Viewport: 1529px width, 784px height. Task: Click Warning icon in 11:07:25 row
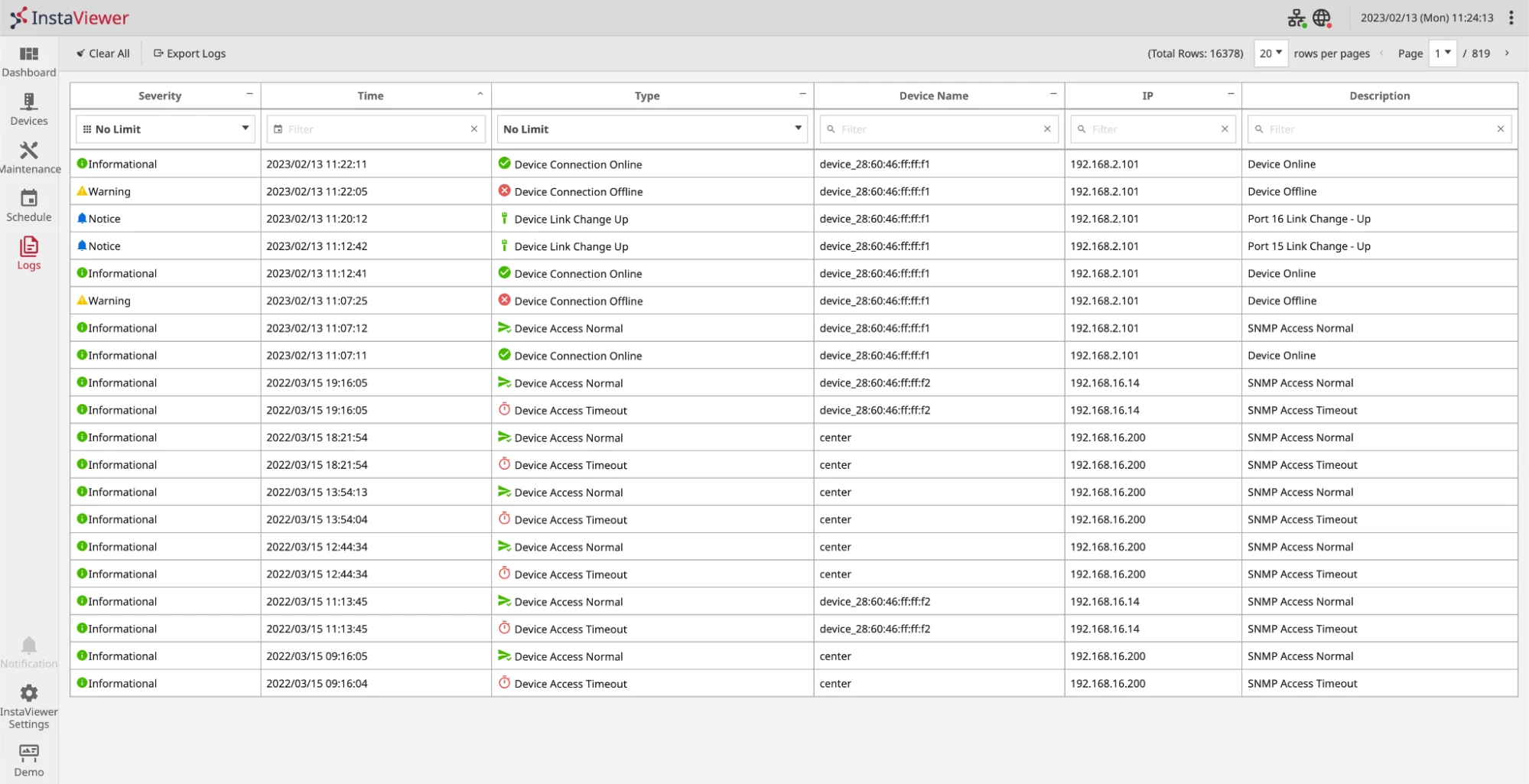[x=82, y=300]
